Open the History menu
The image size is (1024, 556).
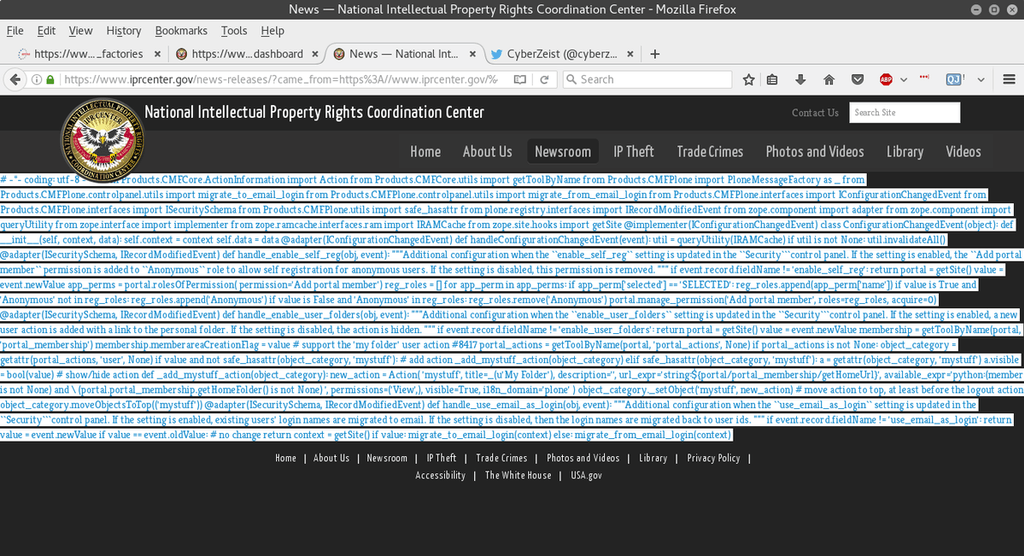pyautogui.click(x=123, y=31)
